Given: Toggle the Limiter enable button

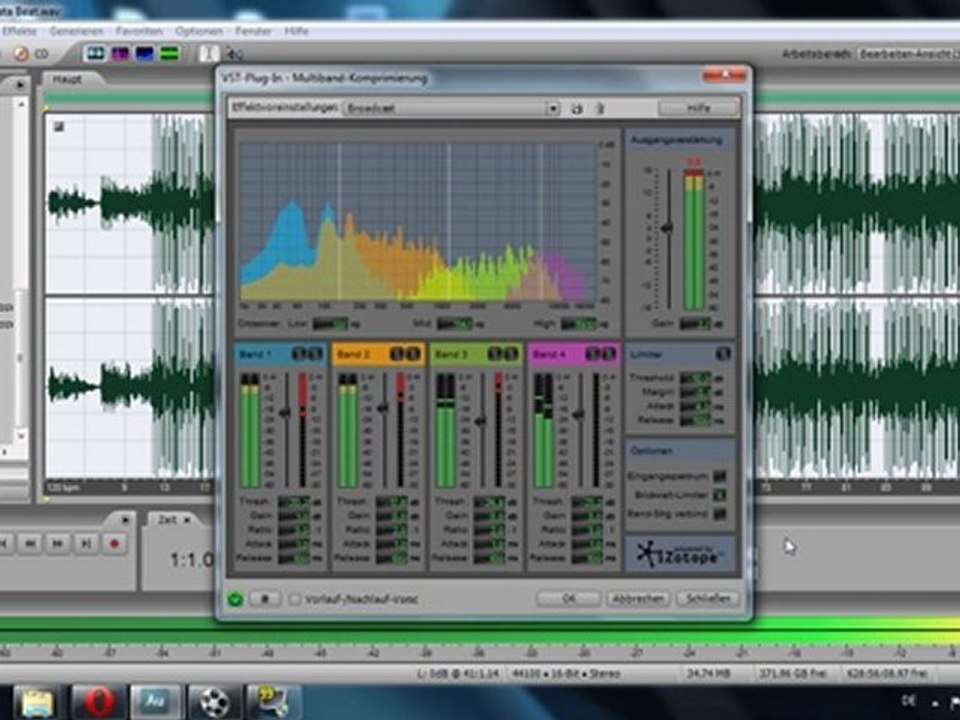Looking at the screenshot, I should (x=723, y=353).
